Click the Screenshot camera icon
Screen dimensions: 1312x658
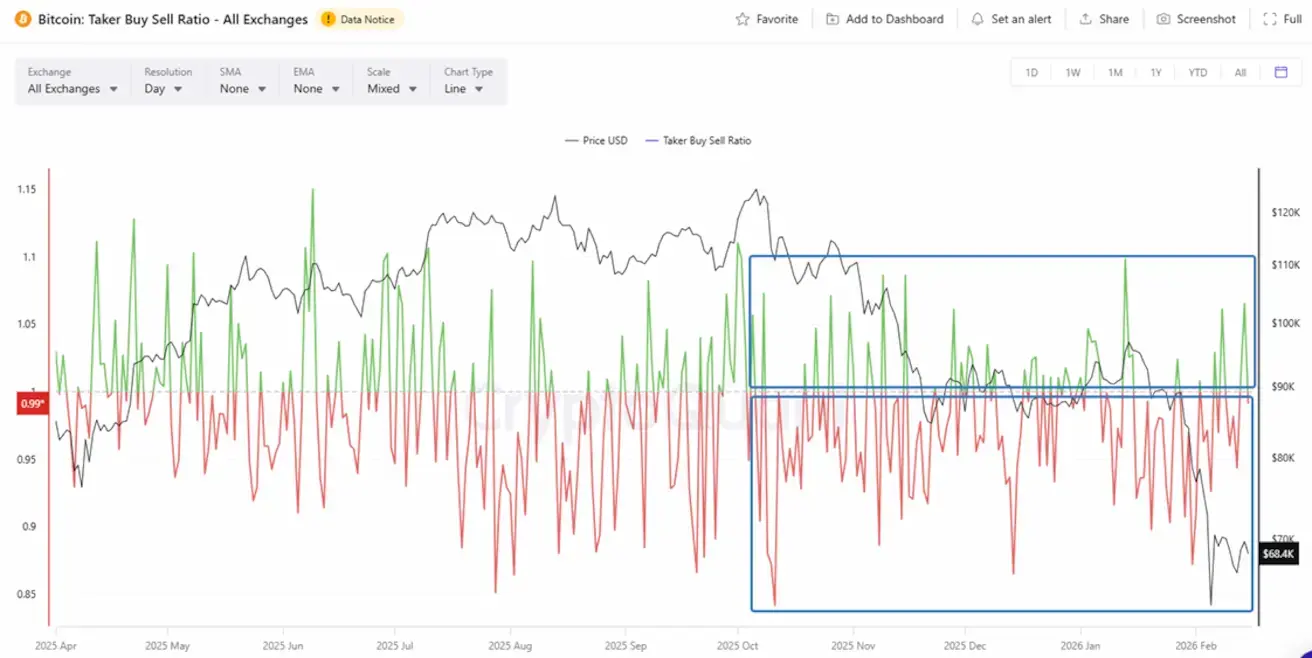tap(1163, 19)
